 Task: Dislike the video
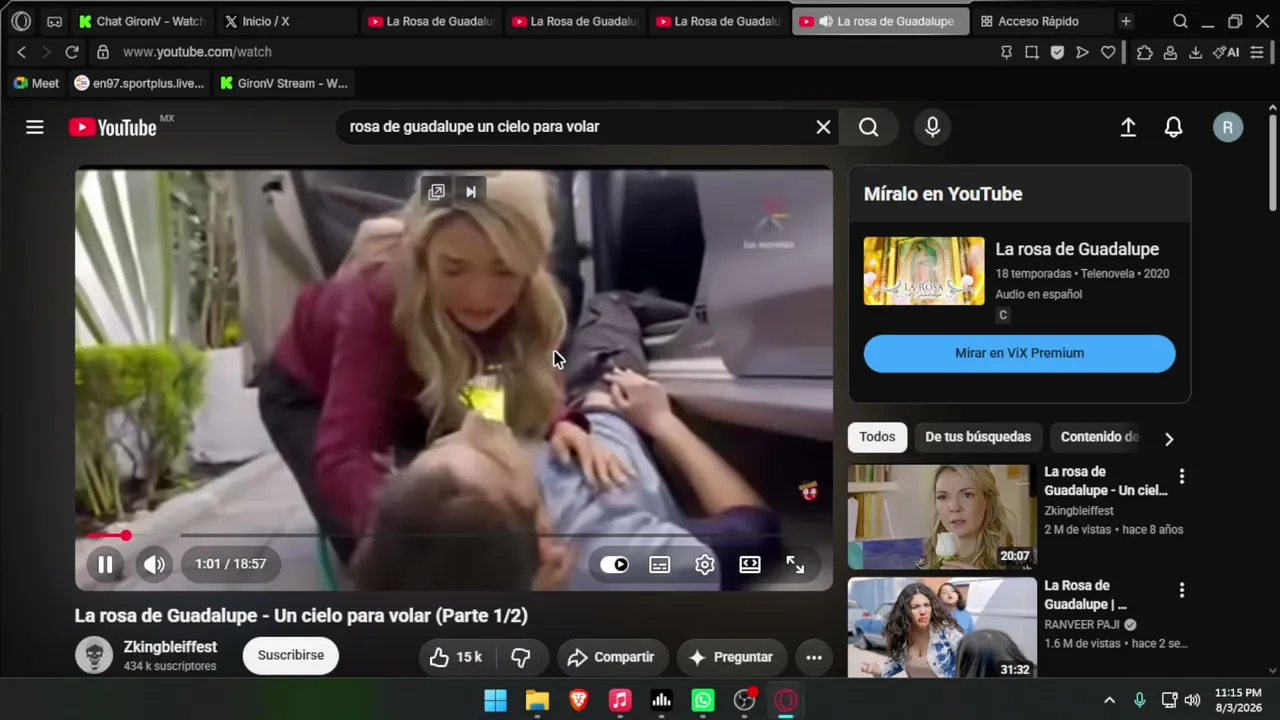tap(521, 657)
